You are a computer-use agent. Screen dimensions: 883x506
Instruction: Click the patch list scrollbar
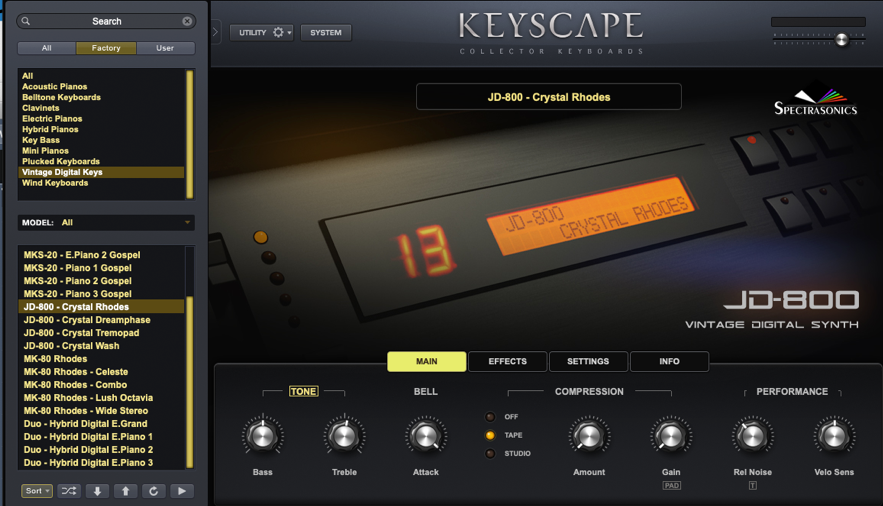[190, 382]
